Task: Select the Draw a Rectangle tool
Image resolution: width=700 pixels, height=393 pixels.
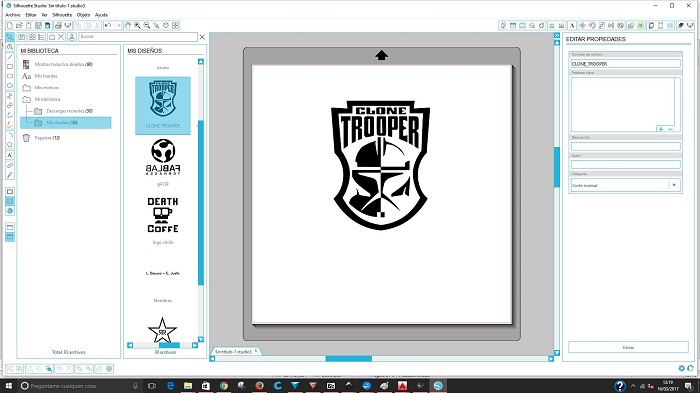Action: tap(10, 67)
